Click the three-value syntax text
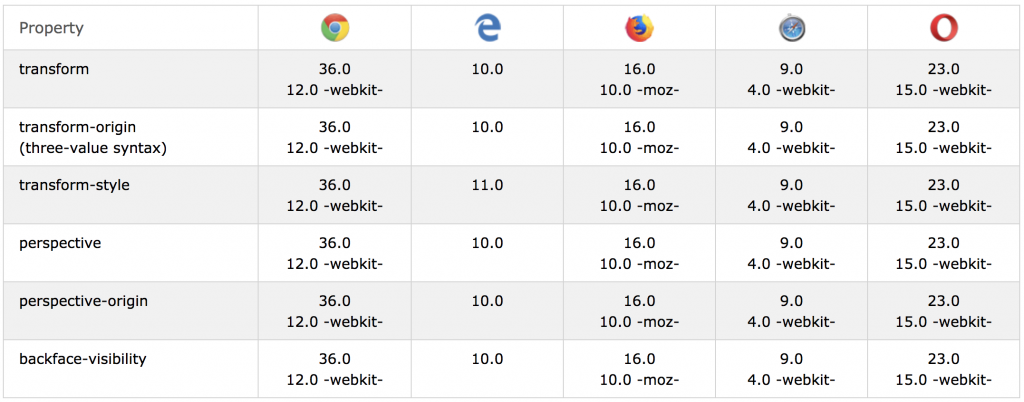This screenshot has height=402, width=1024. (93, 149)
